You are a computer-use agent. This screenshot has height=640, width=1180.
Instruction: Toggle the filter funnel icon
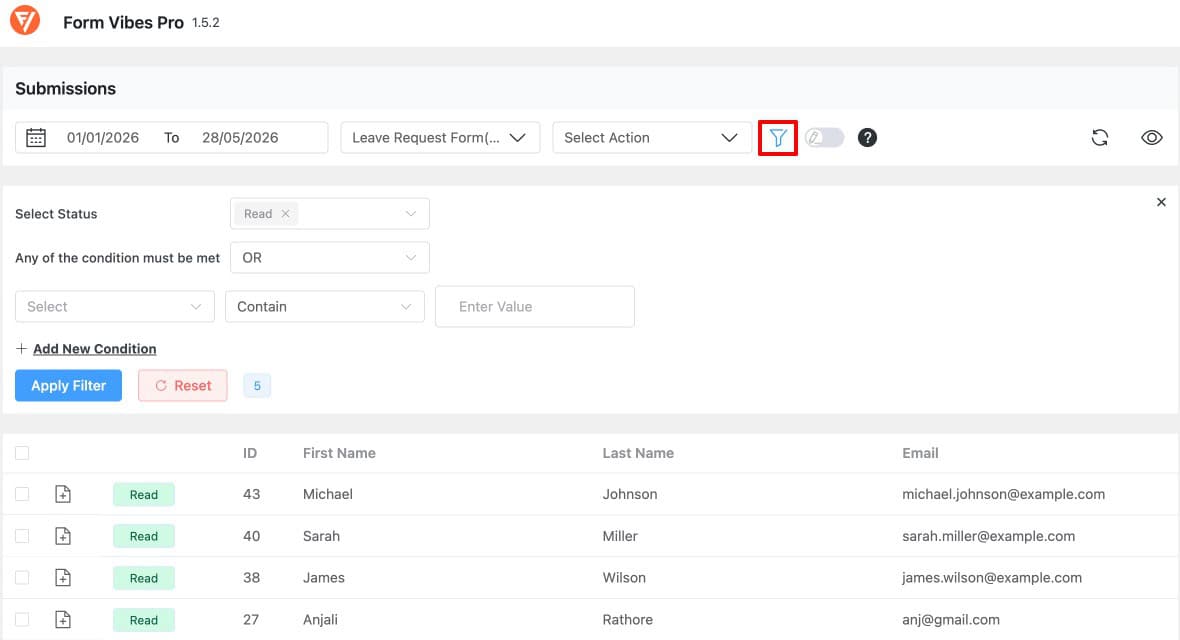coord(777,138)
